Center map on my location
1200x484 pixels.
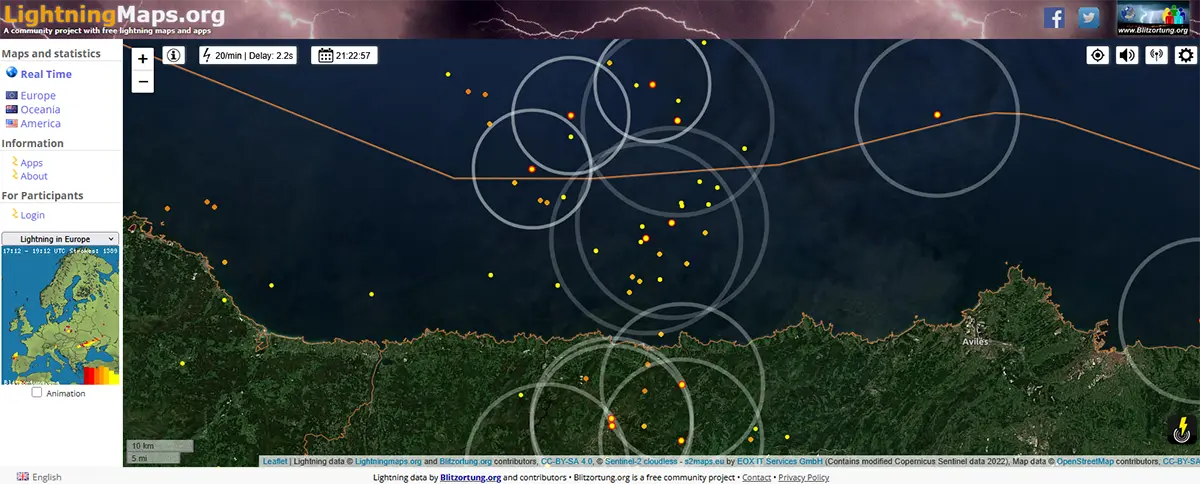[1098, 55]
